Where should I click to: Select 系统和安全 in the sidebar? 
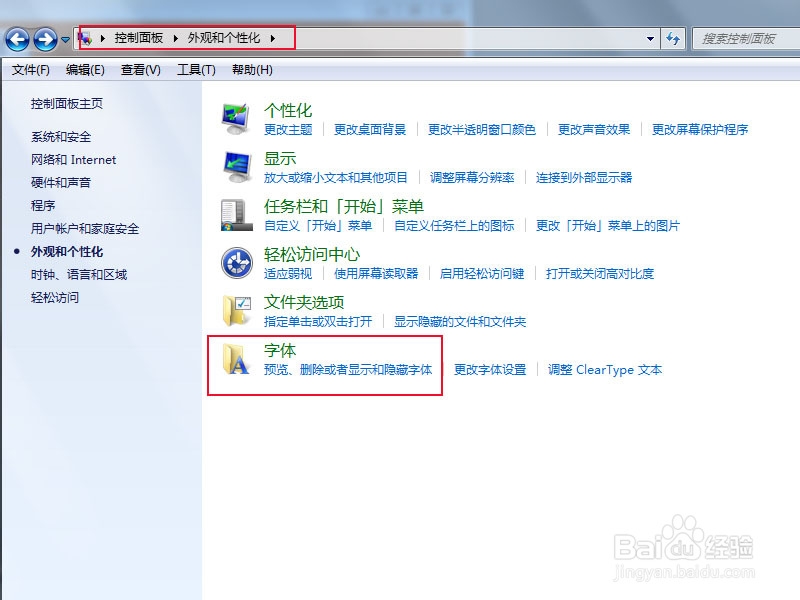[x=63, y=137]
